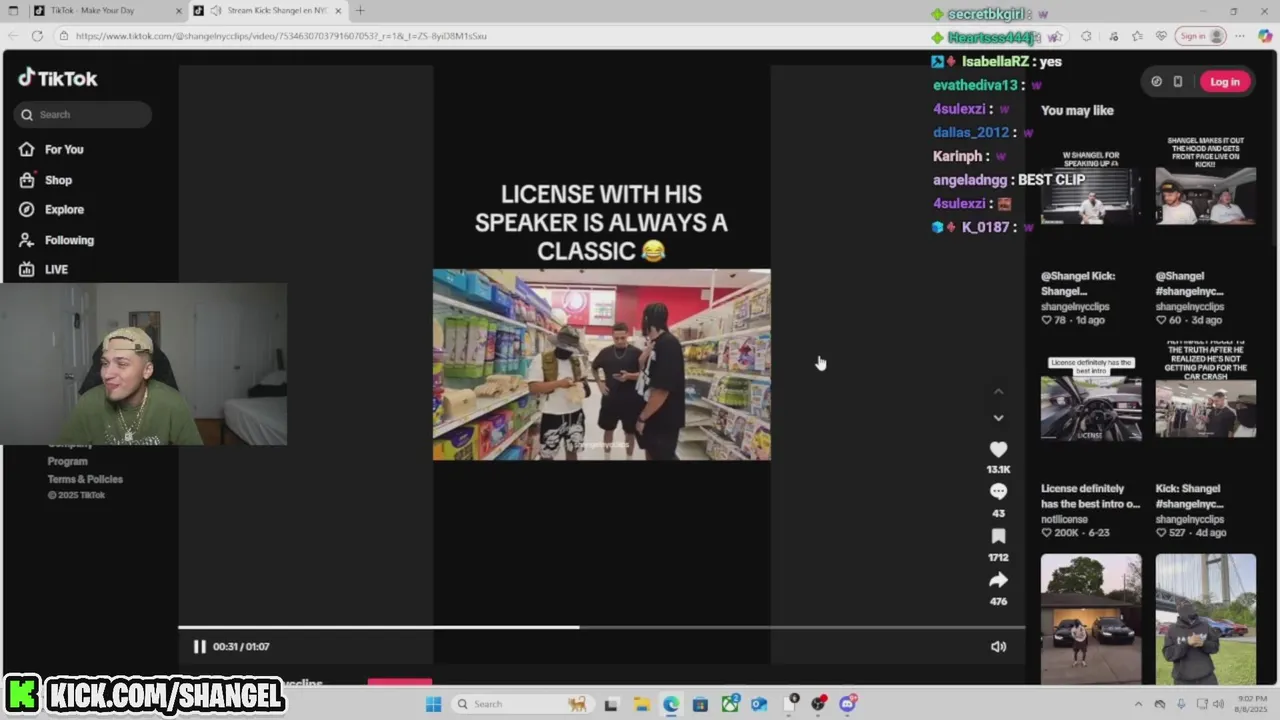Pause the playing video

199,647
